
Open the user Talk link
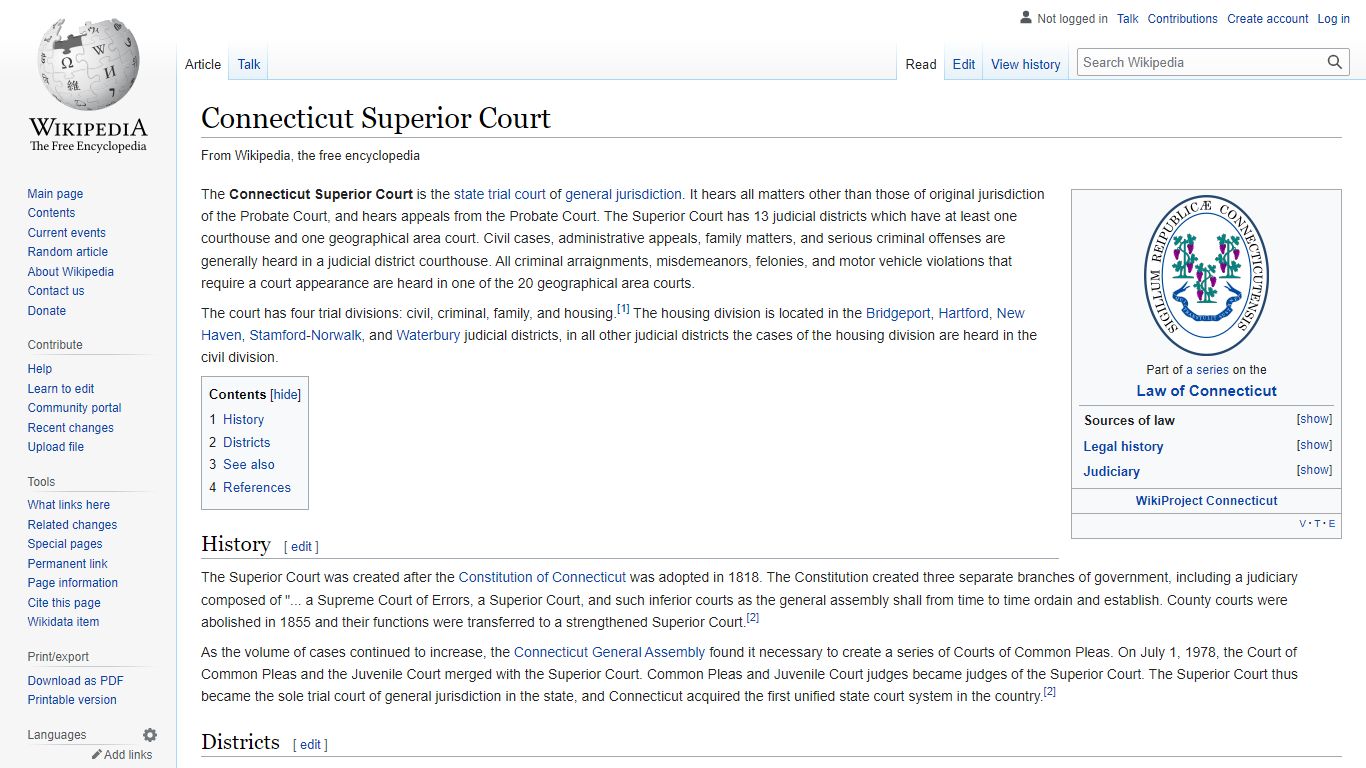pyautogui.click(x=1128, y=19)
